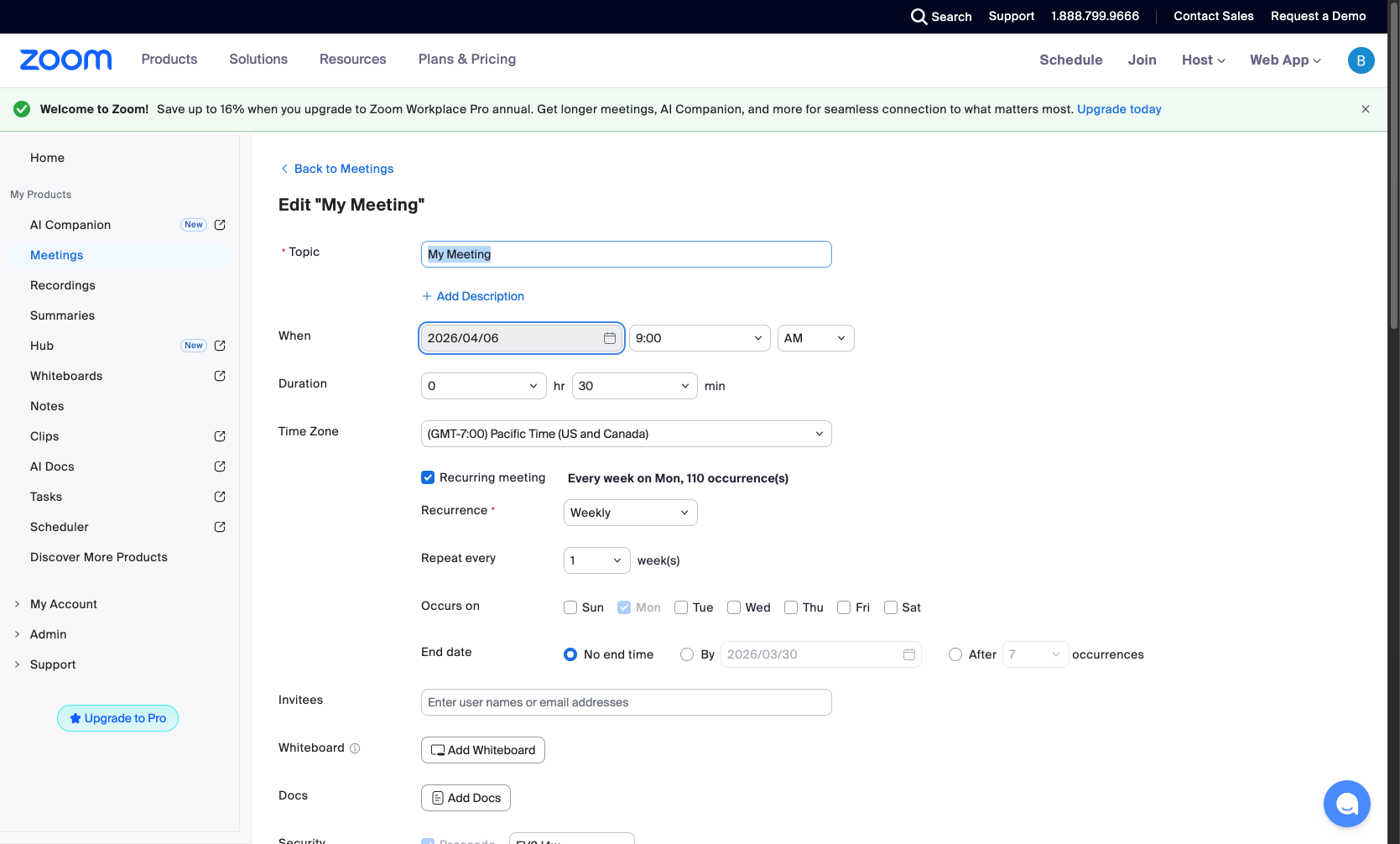The width and height of the screenshot is (1400, 844).
Task: Dismiss the Welcome to Zoom banner
Action: coord(1366,109)
